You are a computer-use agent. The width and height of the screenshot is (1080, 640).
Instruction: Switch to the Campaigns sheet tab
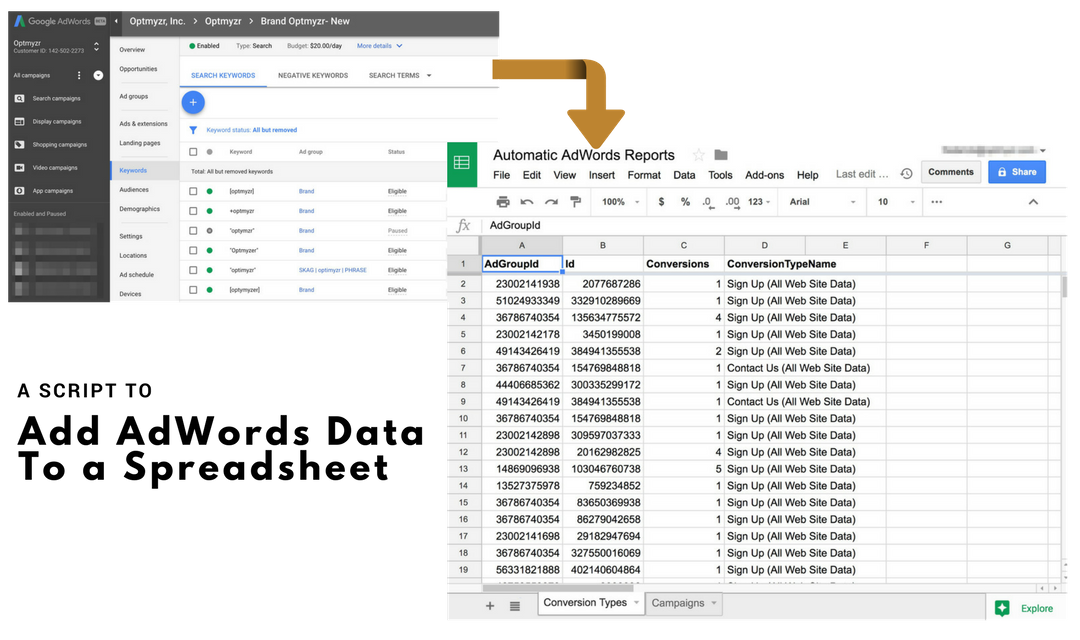[683, 603]
